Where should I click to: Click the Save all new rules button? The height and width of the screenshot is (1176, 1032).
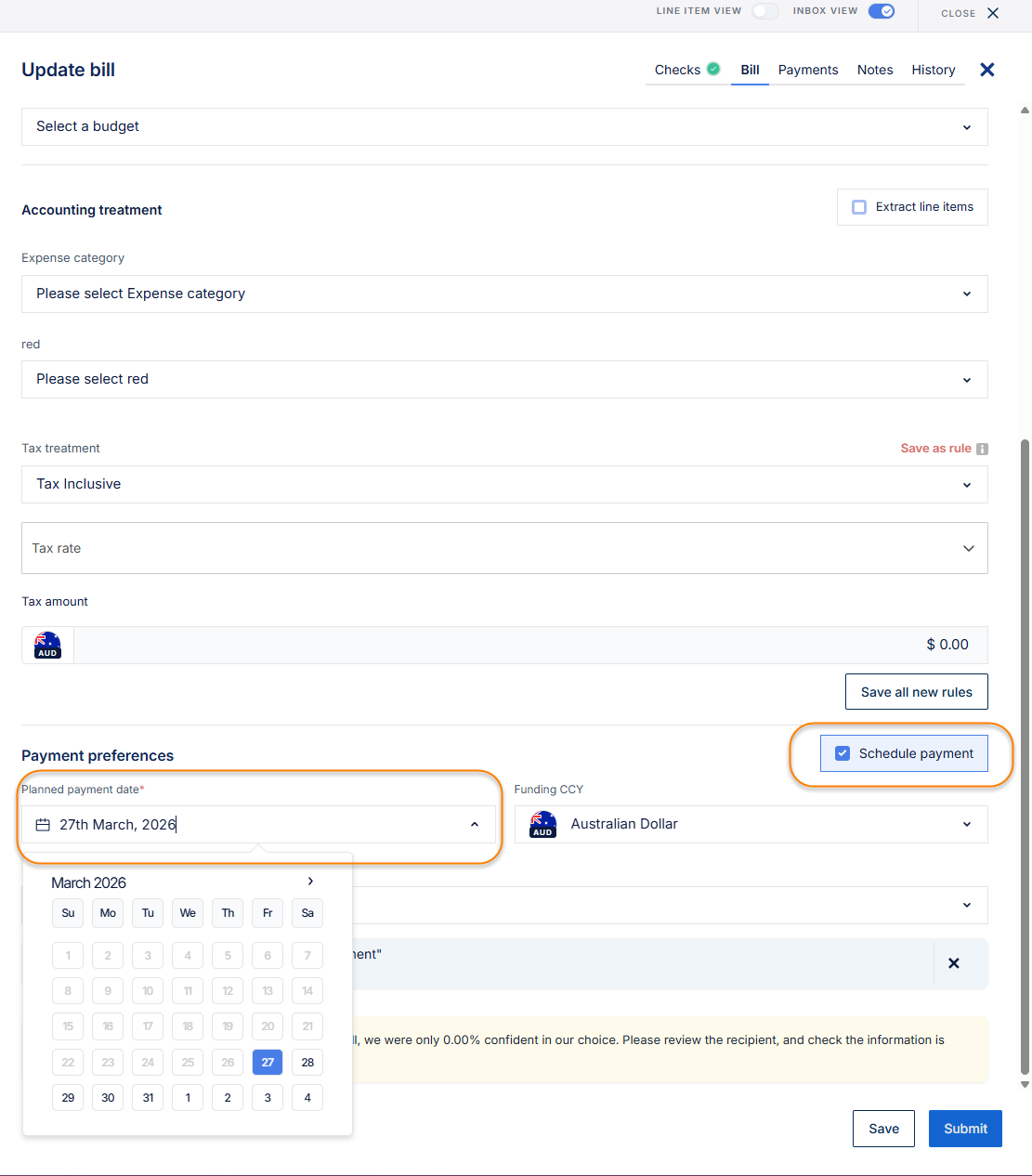[x=916, y=692]
